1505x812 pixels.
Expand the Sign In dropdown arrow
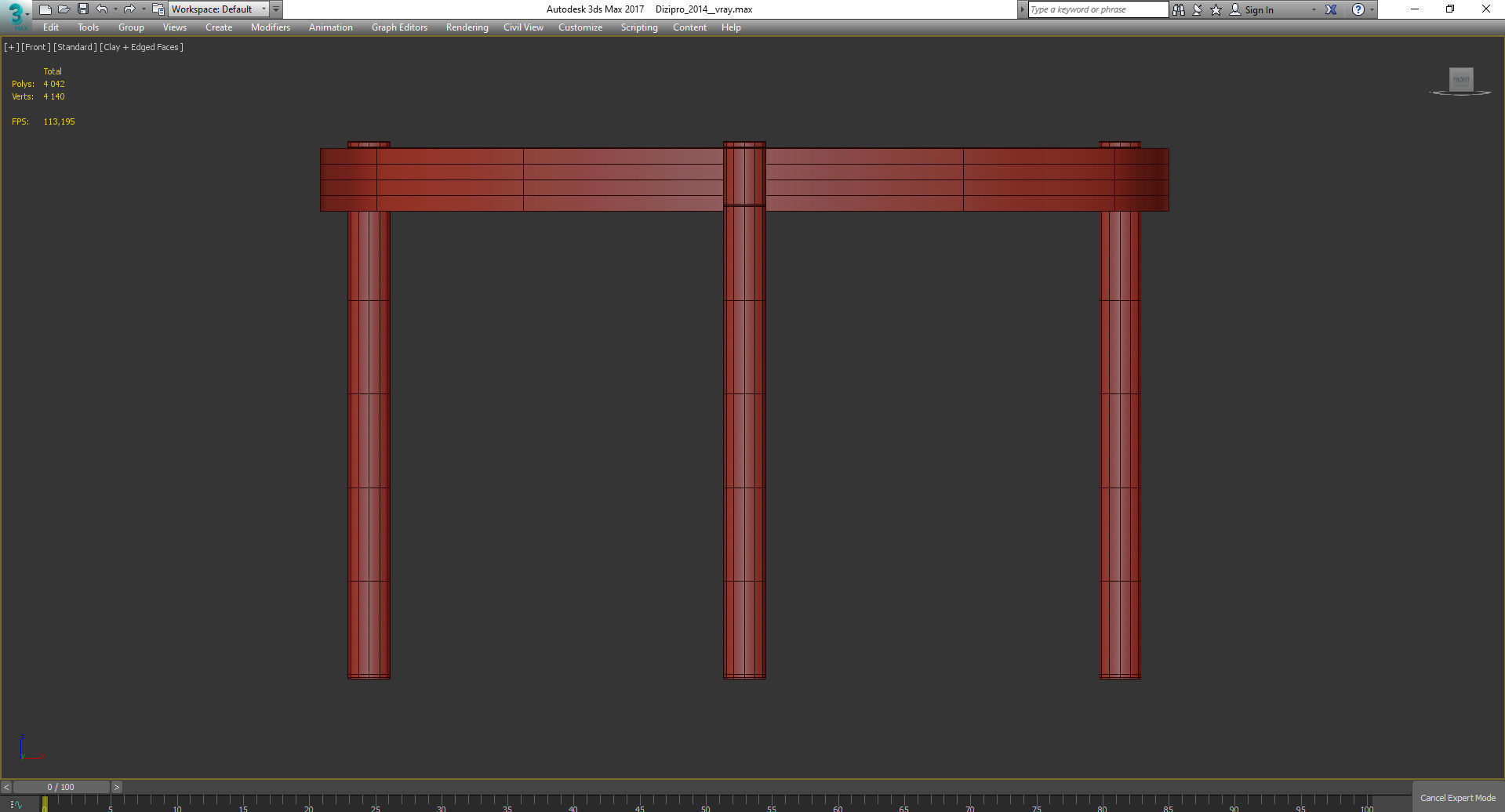click(1314, 10)
